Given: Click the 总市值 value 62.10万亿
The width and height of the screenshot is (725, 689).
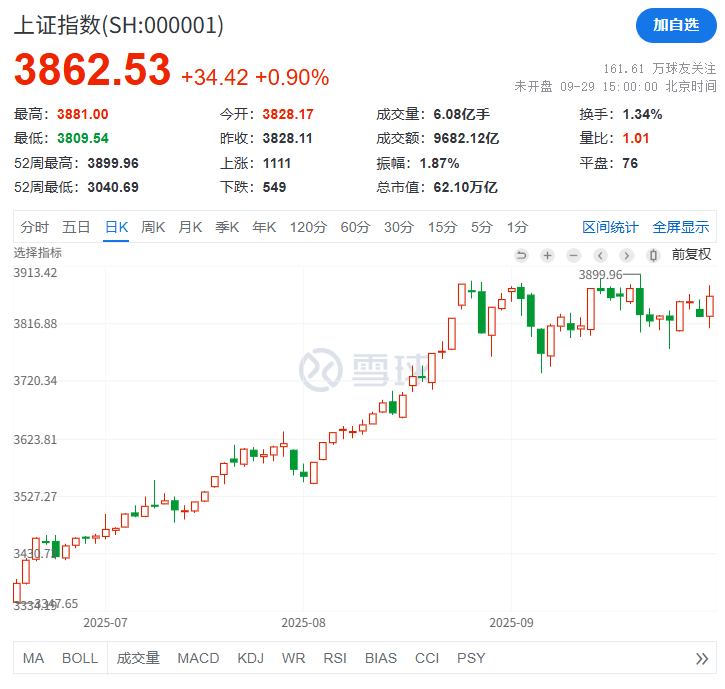Looking at the screenshot, I should [465, 187].
